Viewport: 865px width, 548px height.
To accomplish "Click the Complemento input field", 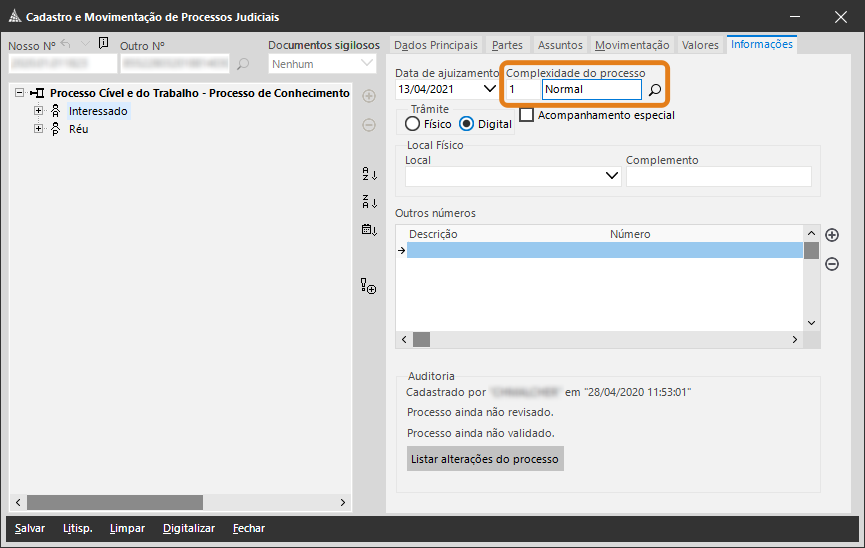I will (x=718, y=177).
